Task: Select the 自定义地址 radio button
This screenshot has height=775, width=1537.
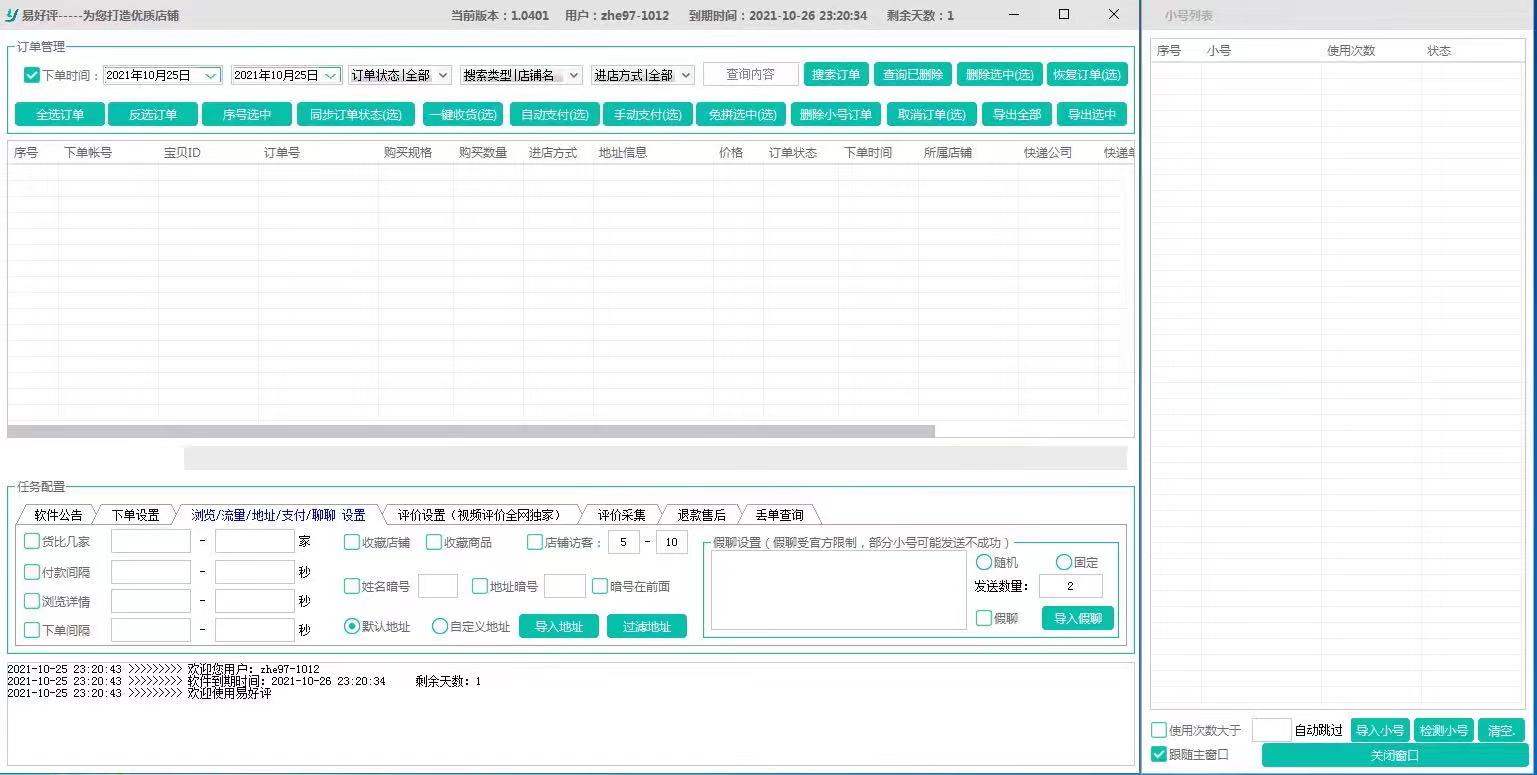Action: coord(440,627)
